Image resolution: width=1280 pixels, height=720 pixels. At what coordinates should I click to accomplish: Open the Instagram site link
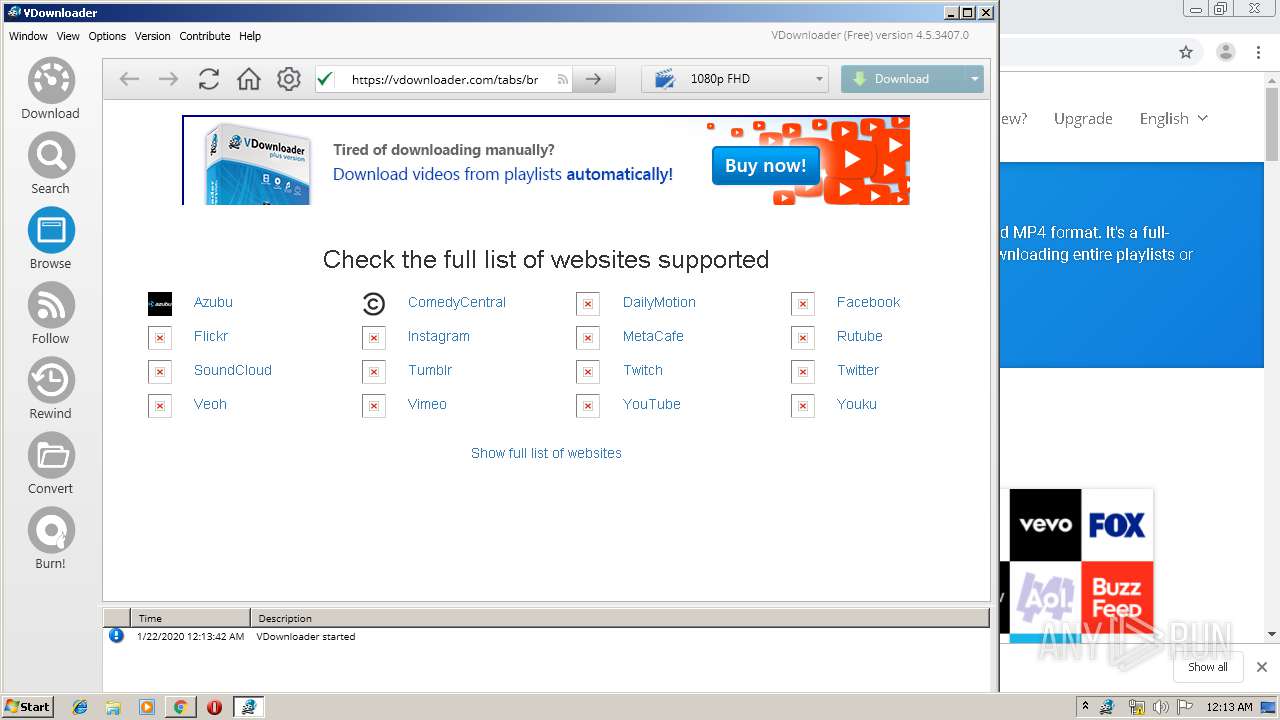coord(438,336)
